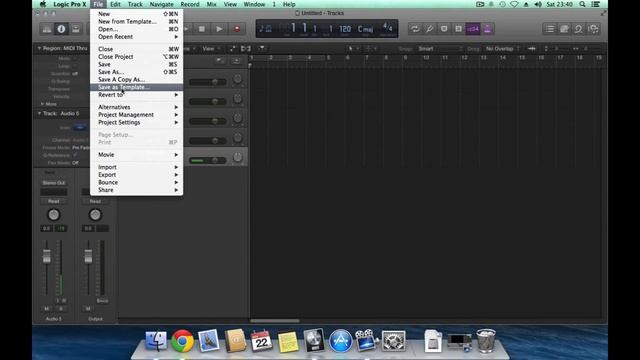Open the Browsers media button
This screenshot has width=640, height=360.
coord(593,29)
